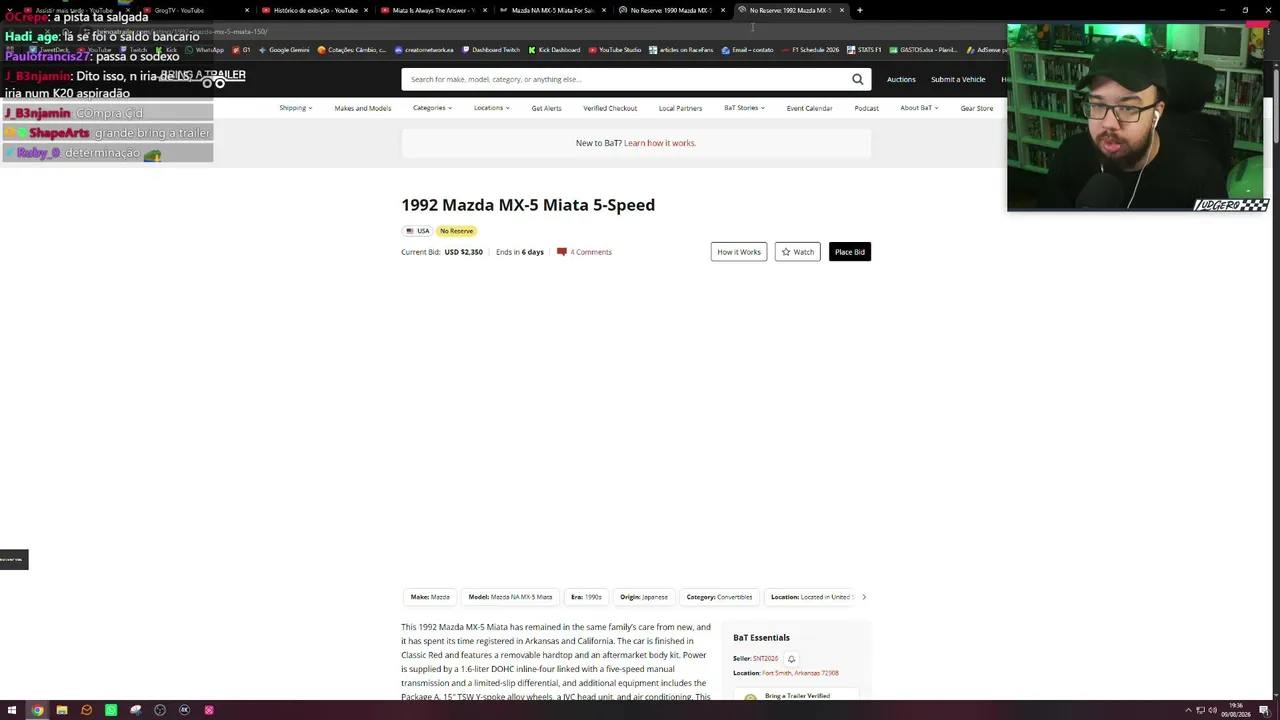Close the 'Histórico de exibição' tab
Image resolution: width=1280 pixels, height=720 pixels.
[366, 10]
